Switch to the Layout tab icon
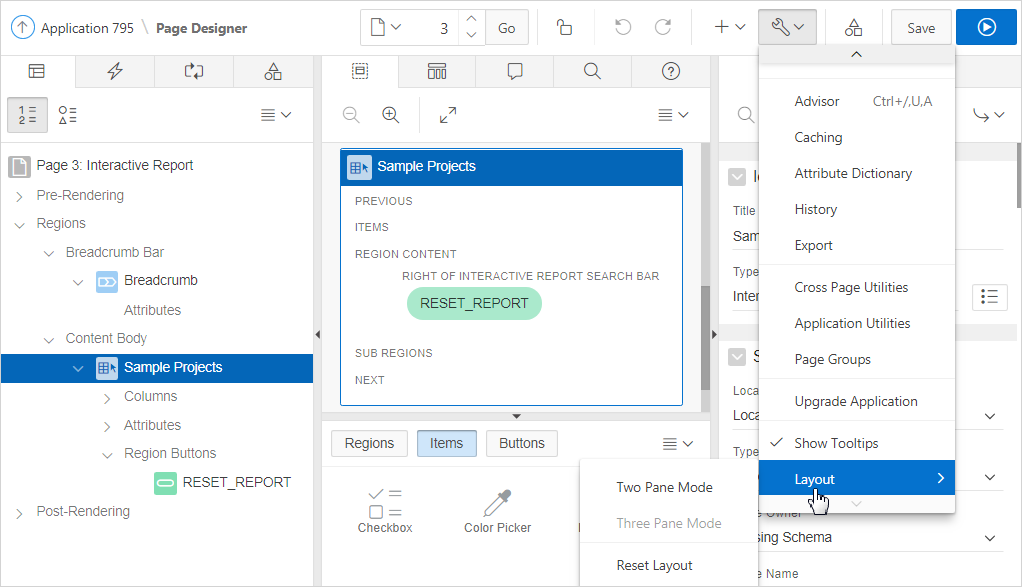The width and height of the screenshot is (1022, 587). 360,71
